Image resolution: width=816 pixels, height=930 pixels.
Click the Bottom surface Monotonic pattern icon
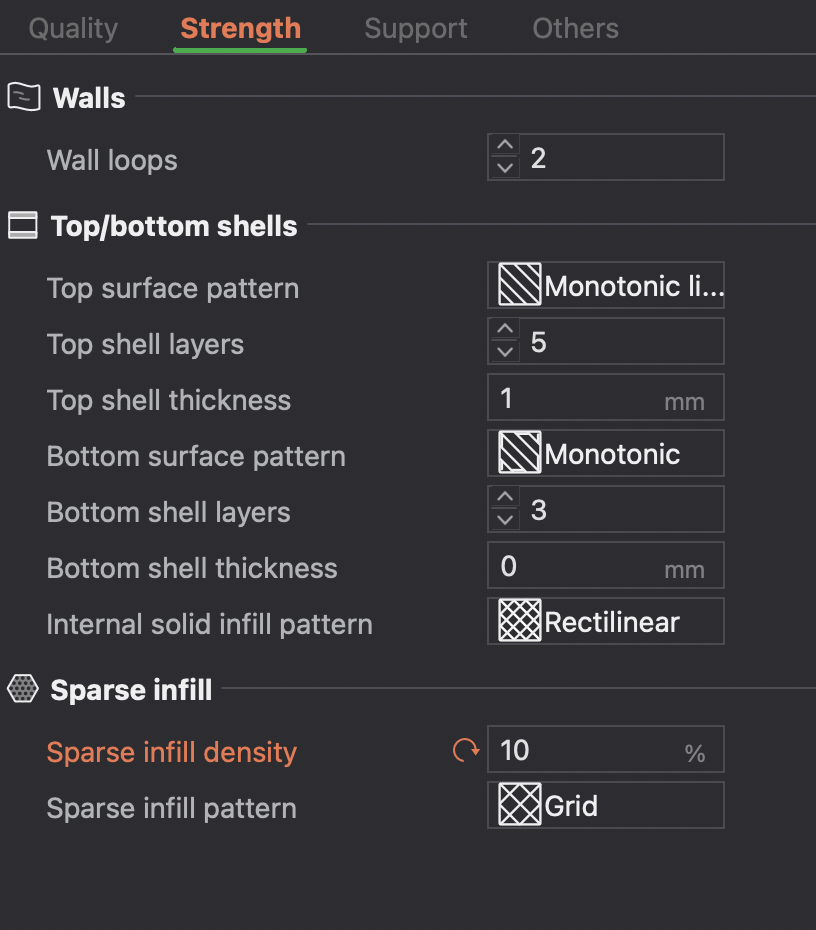coord(520,455)
